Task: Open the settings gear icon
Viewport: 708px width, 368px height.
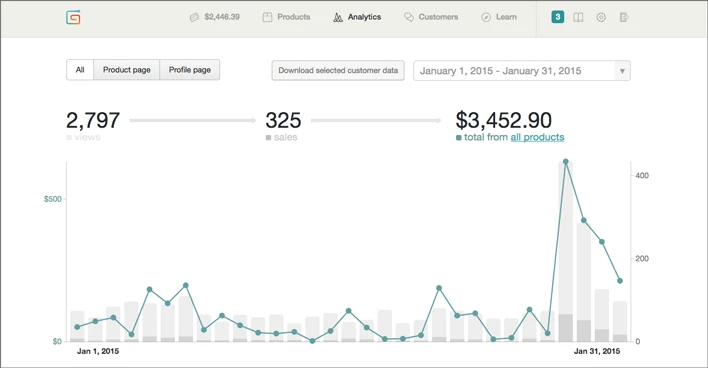Action: click(601, 17)
